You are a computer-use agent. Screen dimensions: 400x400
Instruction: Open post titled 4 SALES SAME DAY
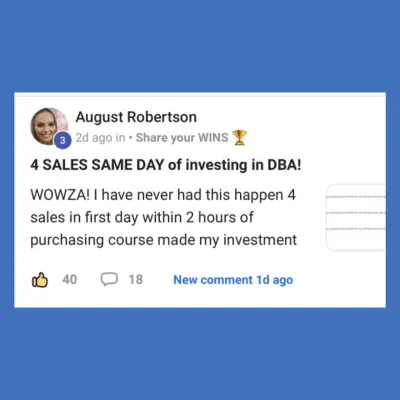click(x=166, y=165)
